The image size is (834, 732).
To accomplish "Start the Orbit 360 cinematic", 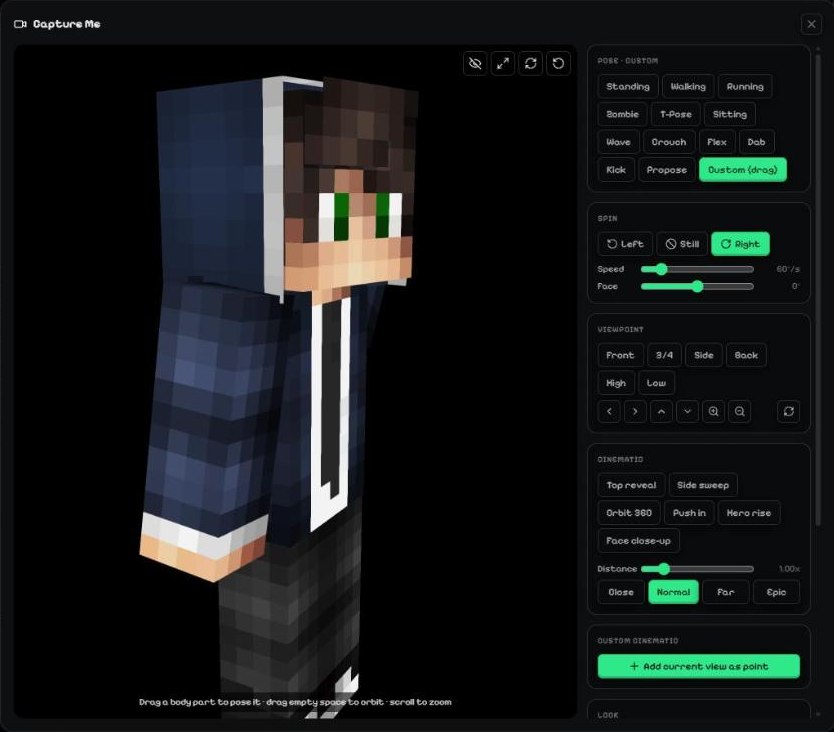I will pyautogui.click(x=629, y=513).
